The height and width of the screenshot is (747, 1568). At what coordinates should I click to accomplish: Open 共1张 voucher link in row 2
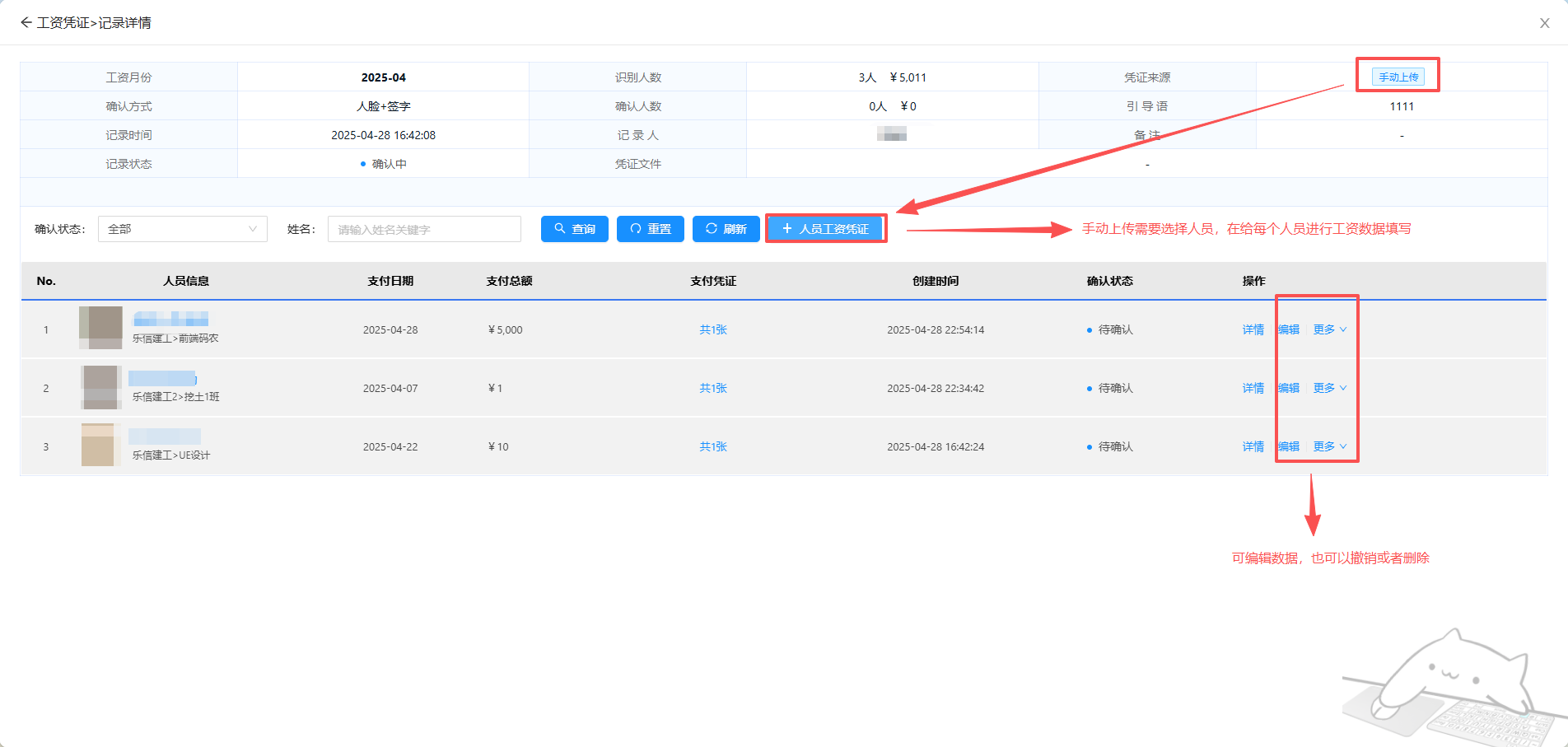pyautogui.click(x=713, y=388)
